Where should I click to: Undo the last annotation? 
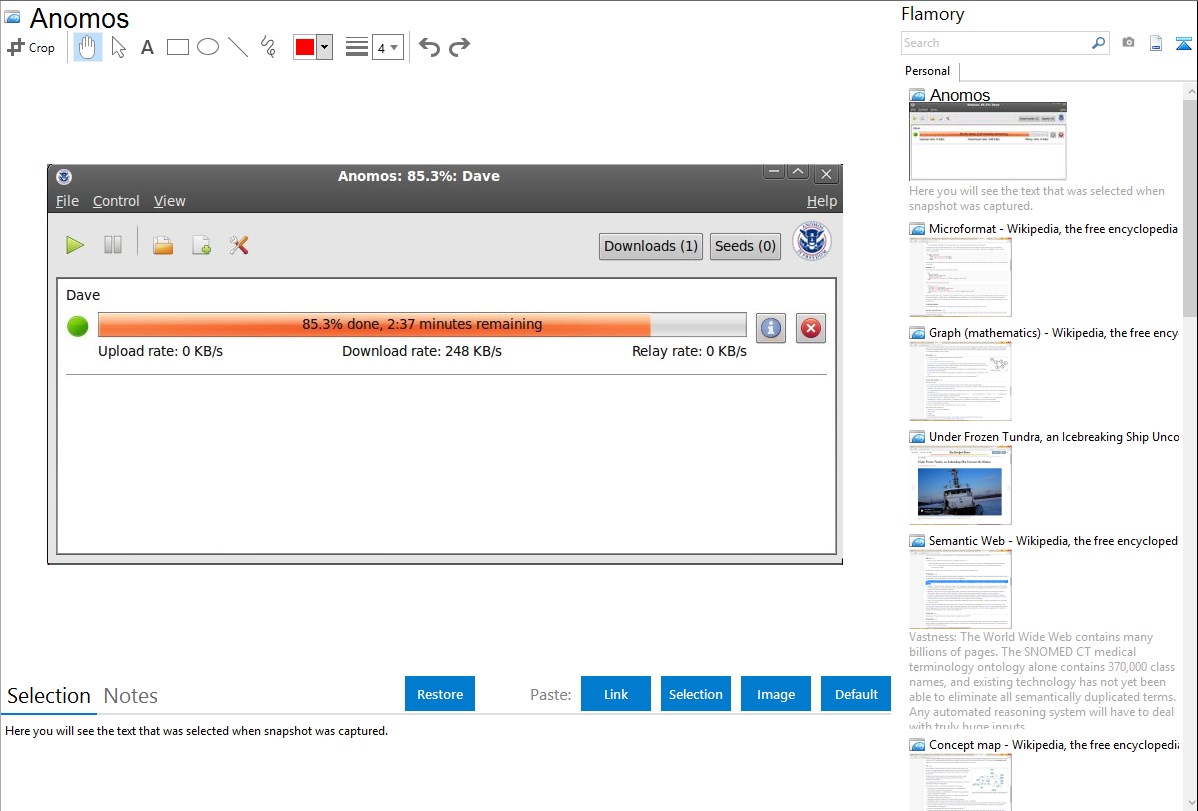(429, 47)
